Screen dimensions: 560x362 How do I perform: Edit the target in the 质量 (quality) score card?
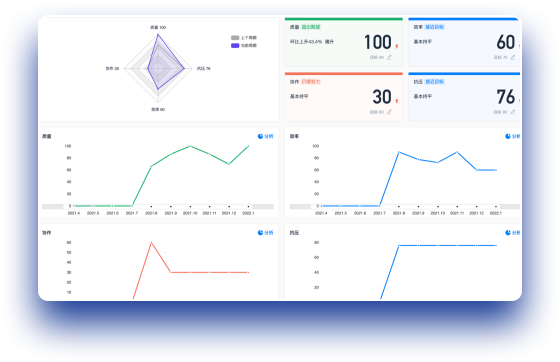tap(389, 57)
